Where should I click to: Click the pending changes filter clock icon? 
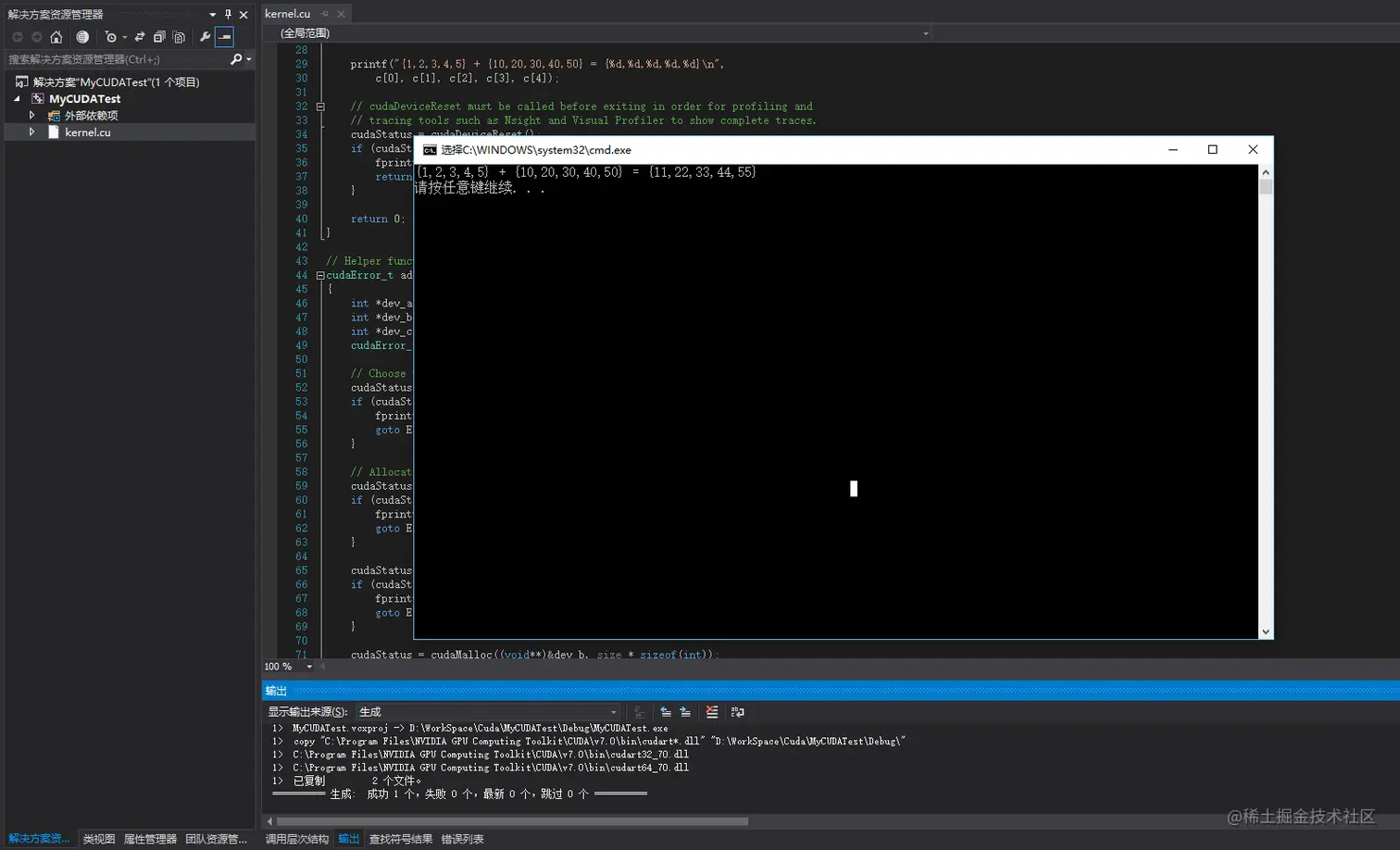(110, 37)
